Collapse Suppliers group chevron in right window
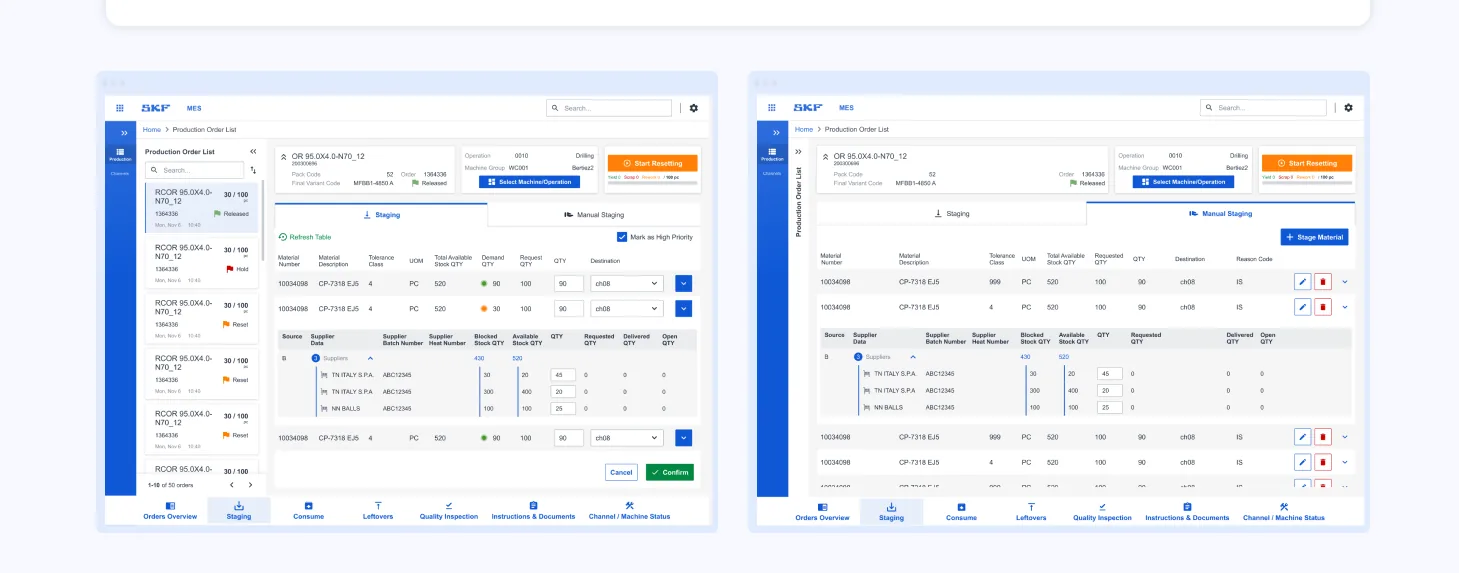The image size is (1459, 573). (x=912, y=356)
